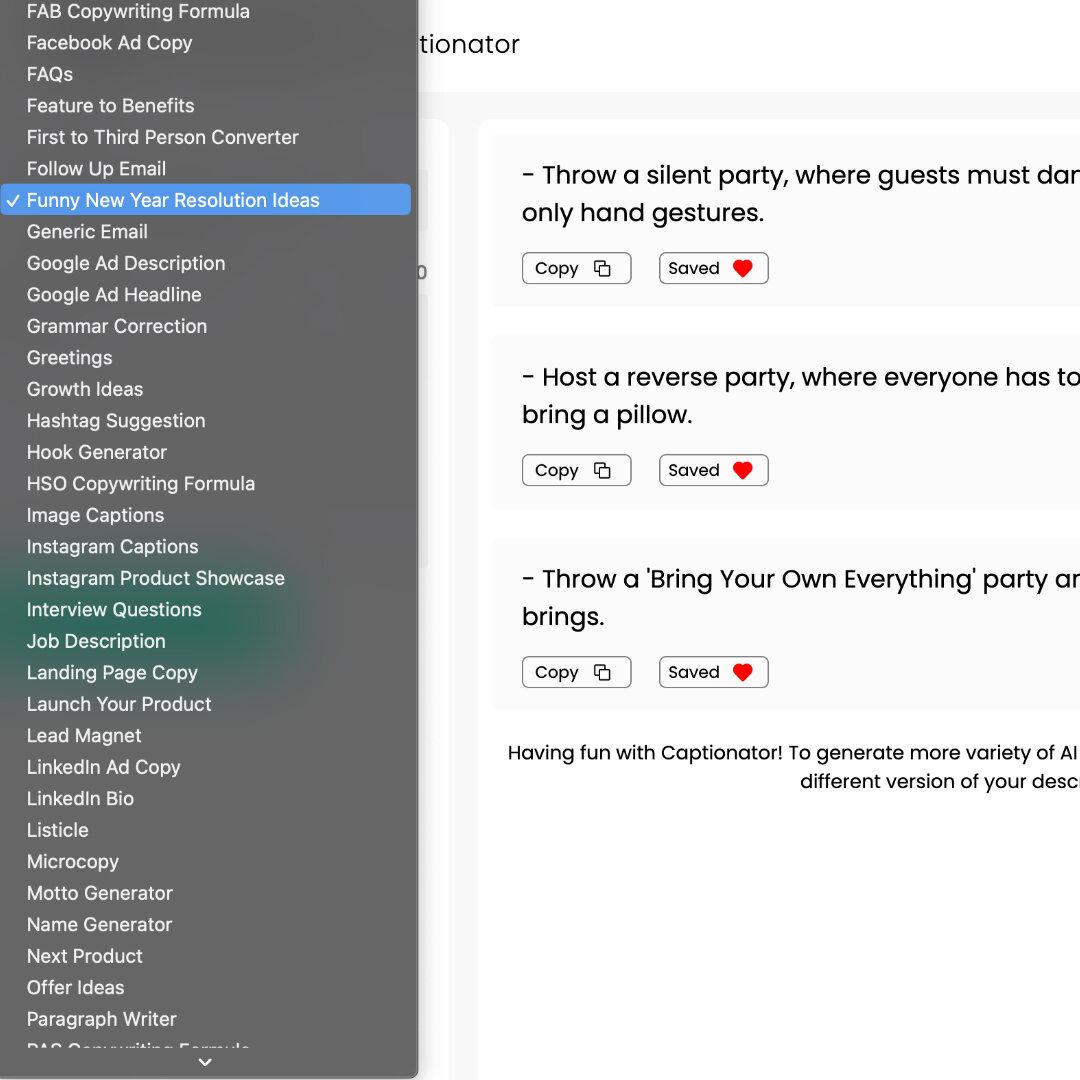Pick Name Generator option
Viewport: 1080px width, 1080px height.
pos(206,925)
